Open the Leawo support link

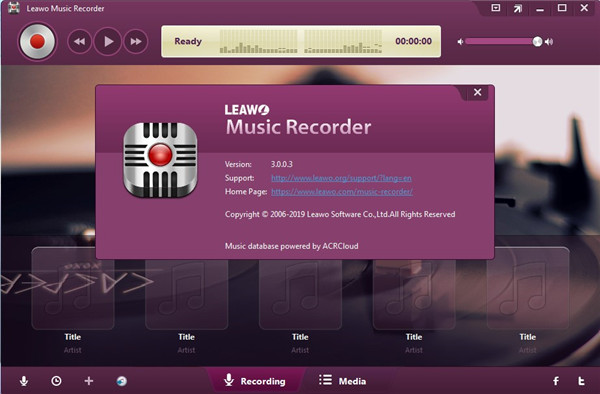click(x=341, y=178)
